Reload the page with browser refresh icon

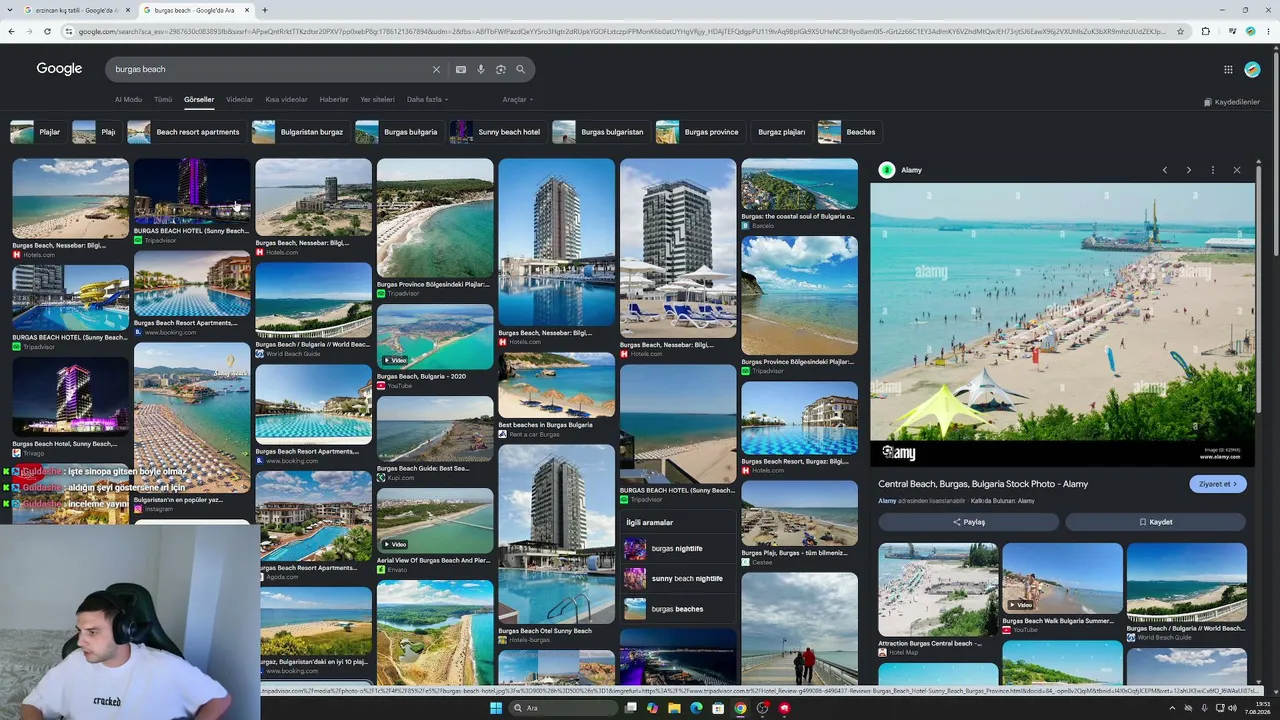[x=47, y=31]
